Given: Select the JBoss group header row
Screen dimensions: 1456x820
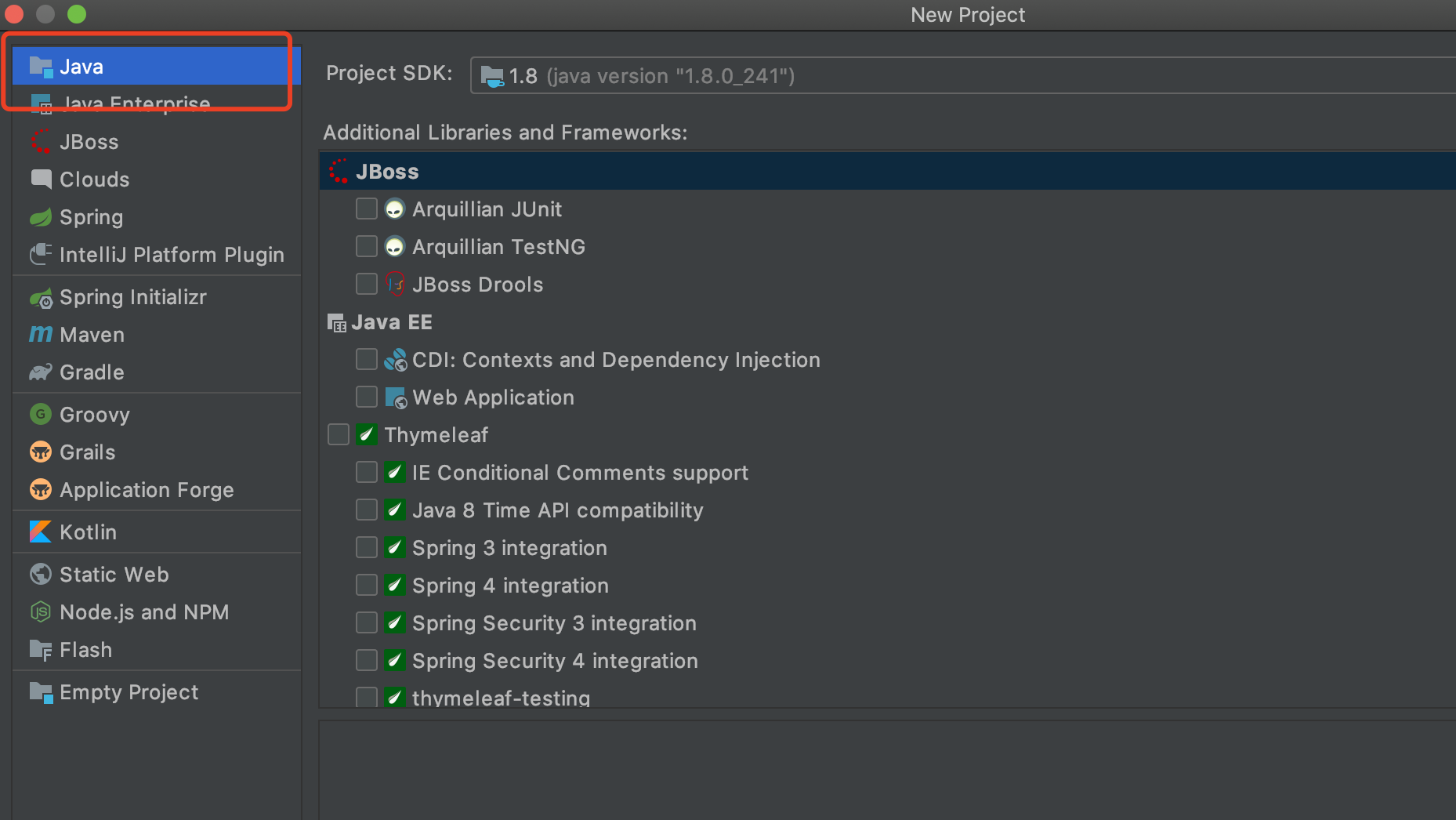Looking at the screenshot, I should coord(888,172).
